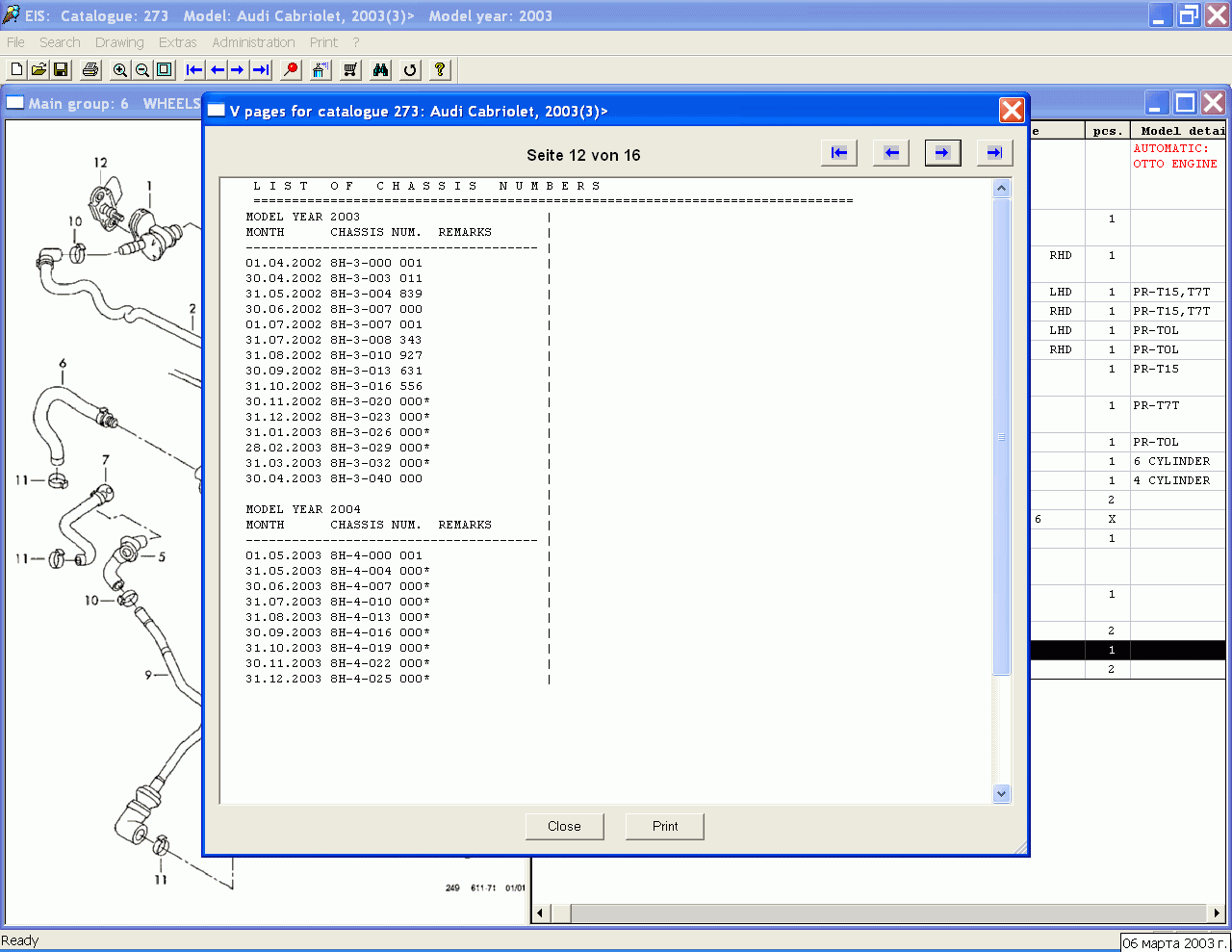Click the New document toolbar icon
The image size is (1232, 952).
click(16, 69)
